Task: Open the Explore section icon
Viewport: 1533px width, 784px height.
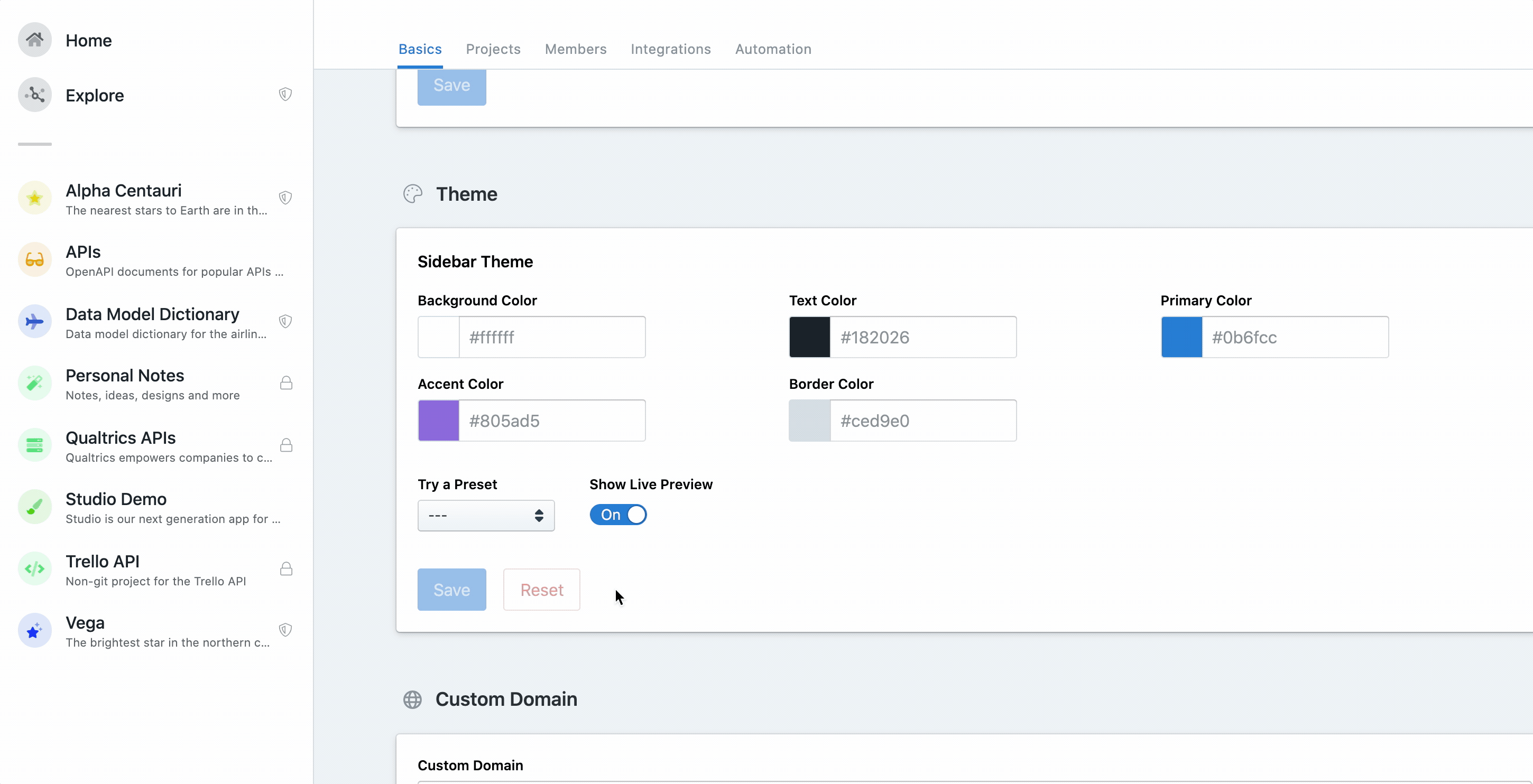Action: click(34, 95)
